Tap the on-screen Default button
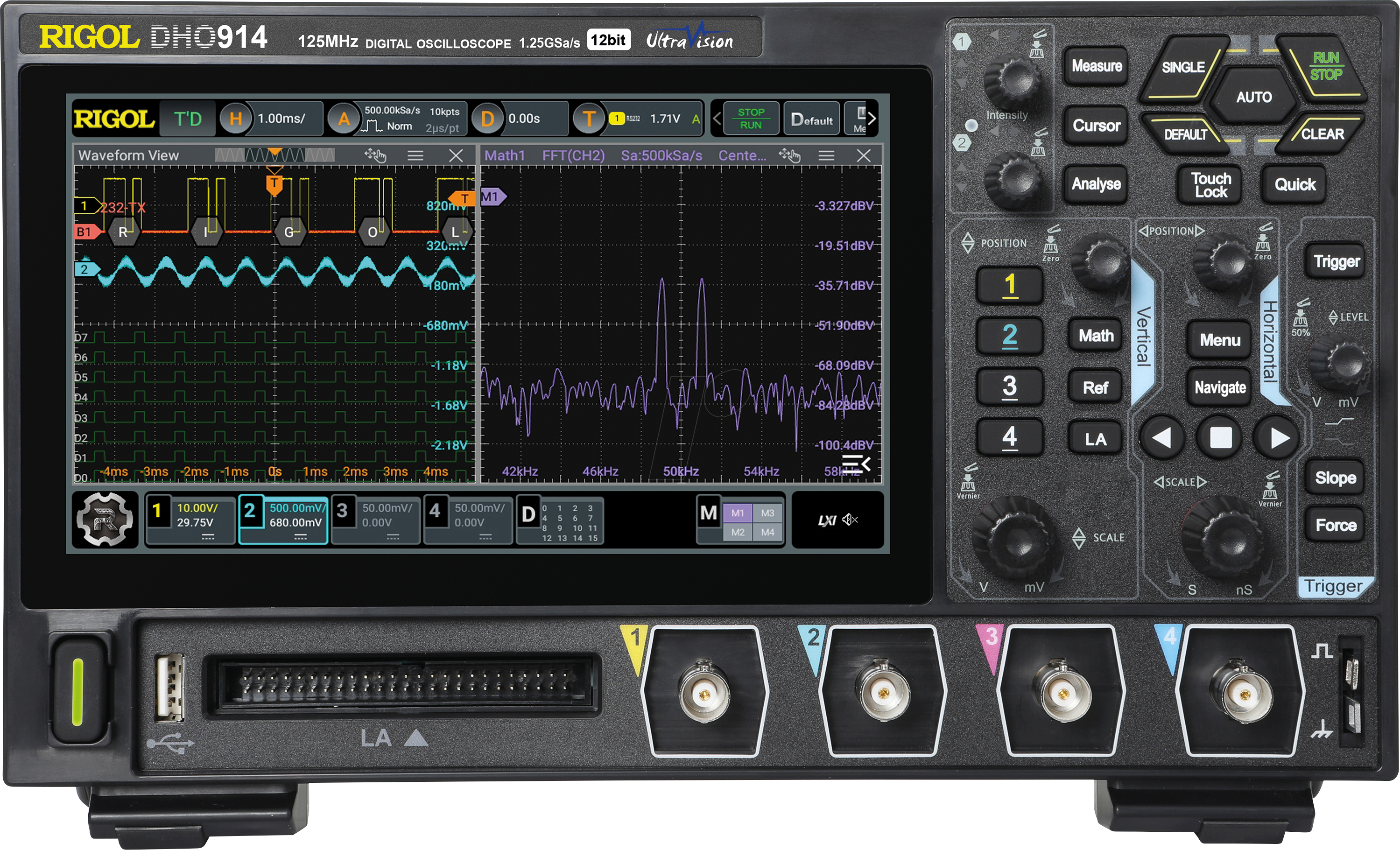Screen dimensions: 1400x850 tap(811, 119)
